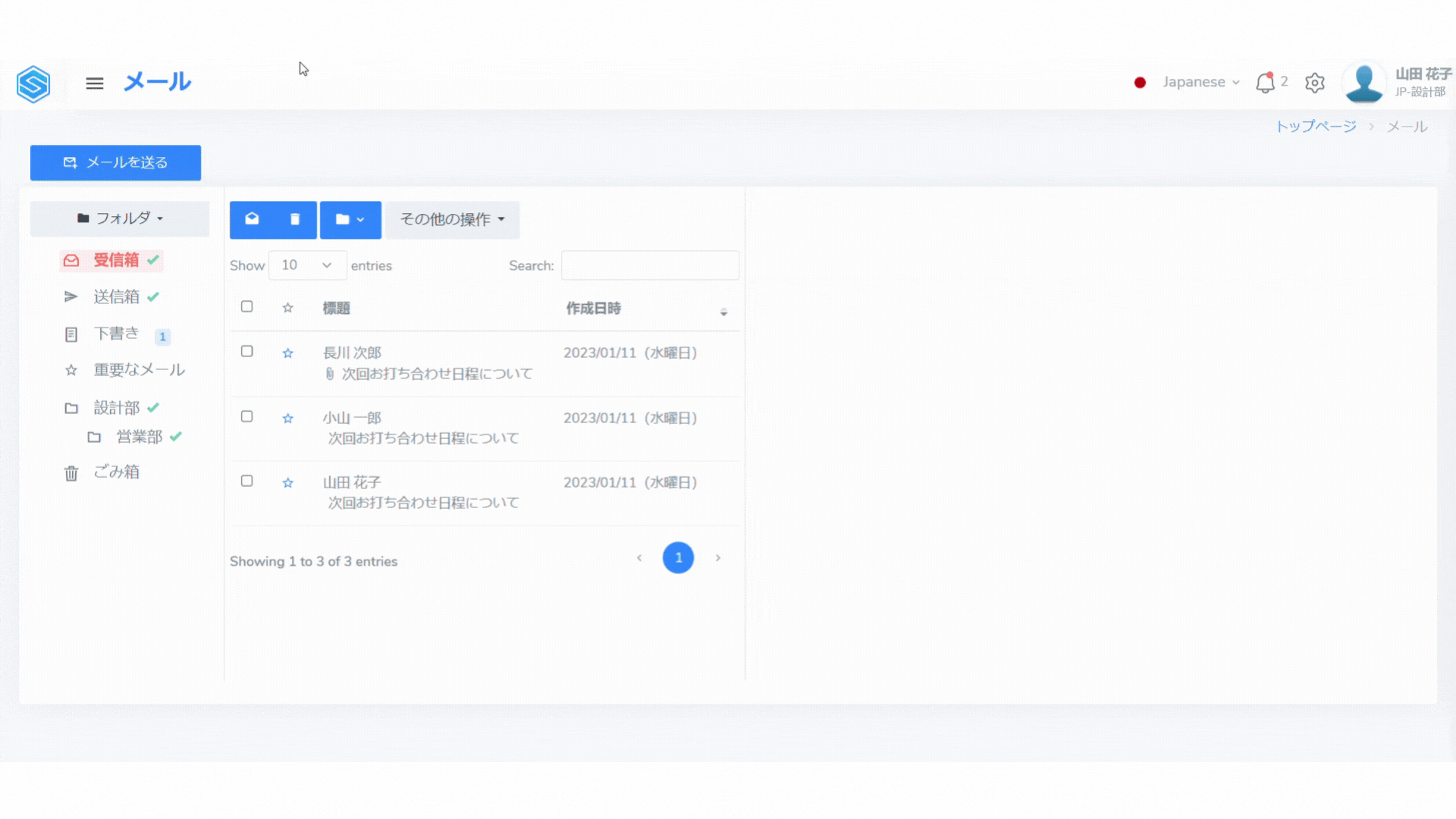Star the email from 長川 次郎
This screenshot has height=819, width=1456.
[287, 353]
